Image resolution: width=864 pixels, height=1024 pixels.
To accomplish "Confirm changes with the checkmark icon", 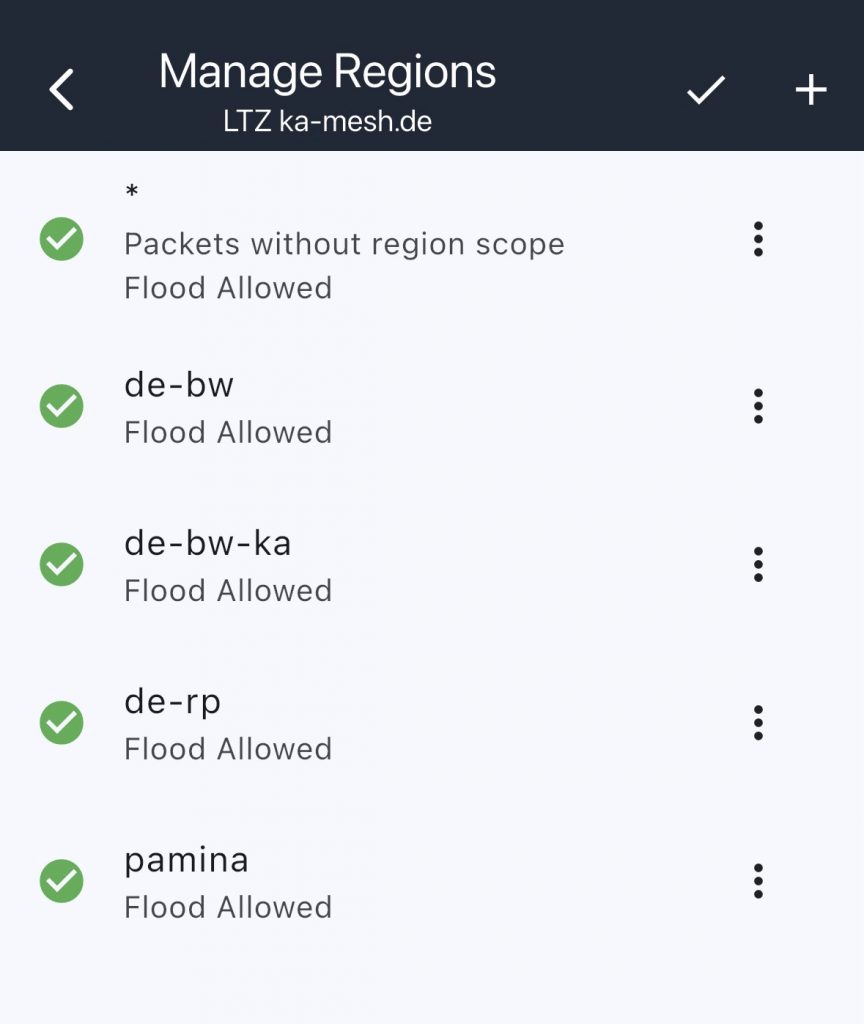I will click(x=705, y=91).
